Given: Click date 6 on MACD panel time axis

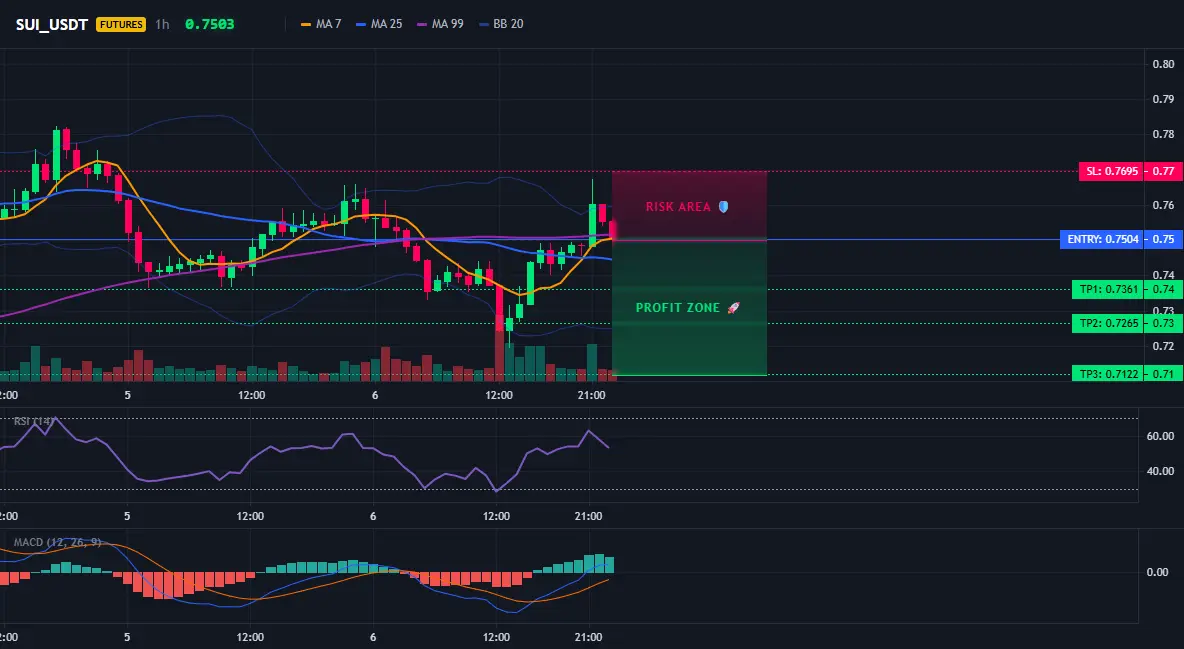Looking at the screenshot, I should pos(373,637).
